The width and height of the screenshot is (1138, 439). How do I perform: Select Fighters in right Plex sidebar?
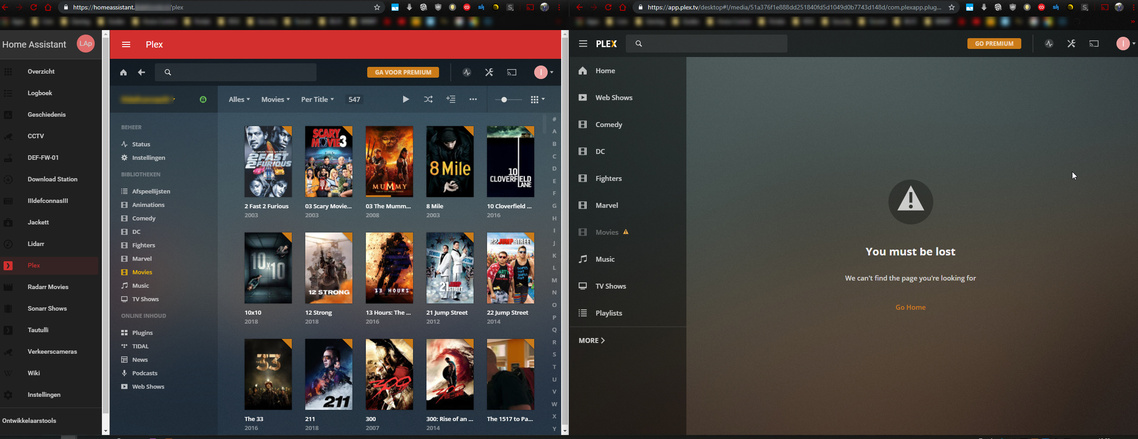[600, 179]
